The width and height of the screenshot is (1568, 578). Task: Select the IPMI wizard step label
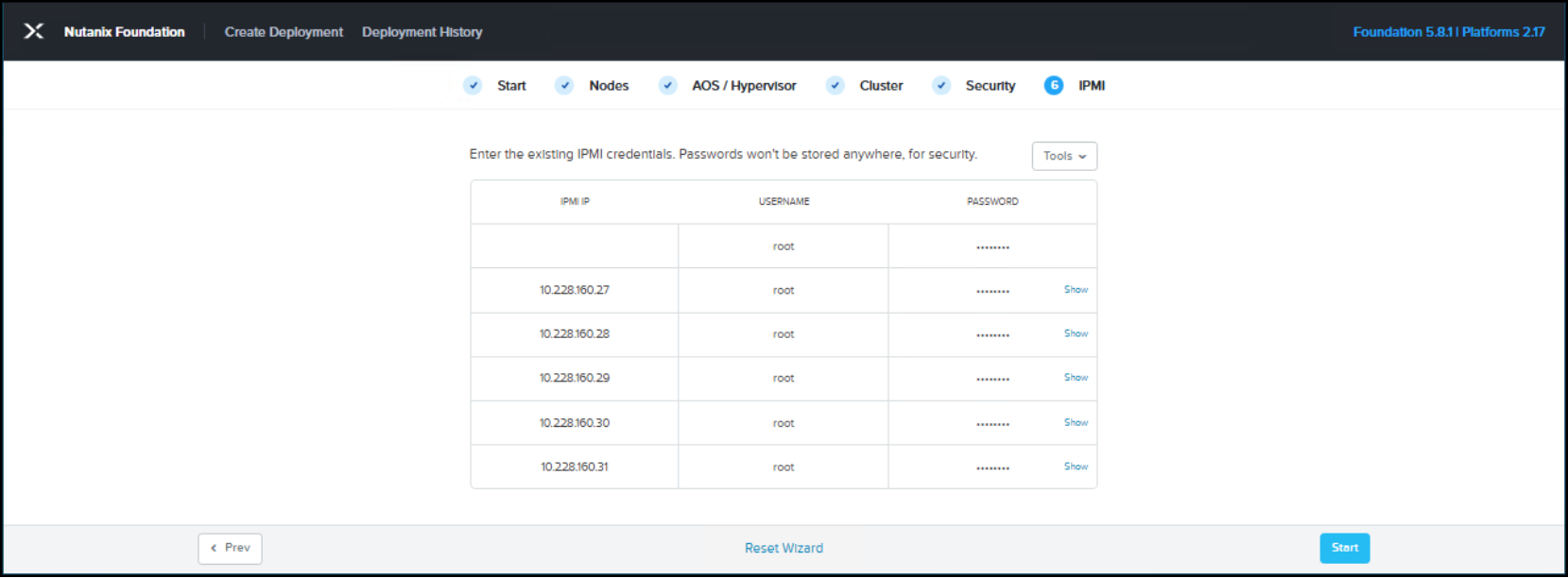click(x=1092, y=85)
